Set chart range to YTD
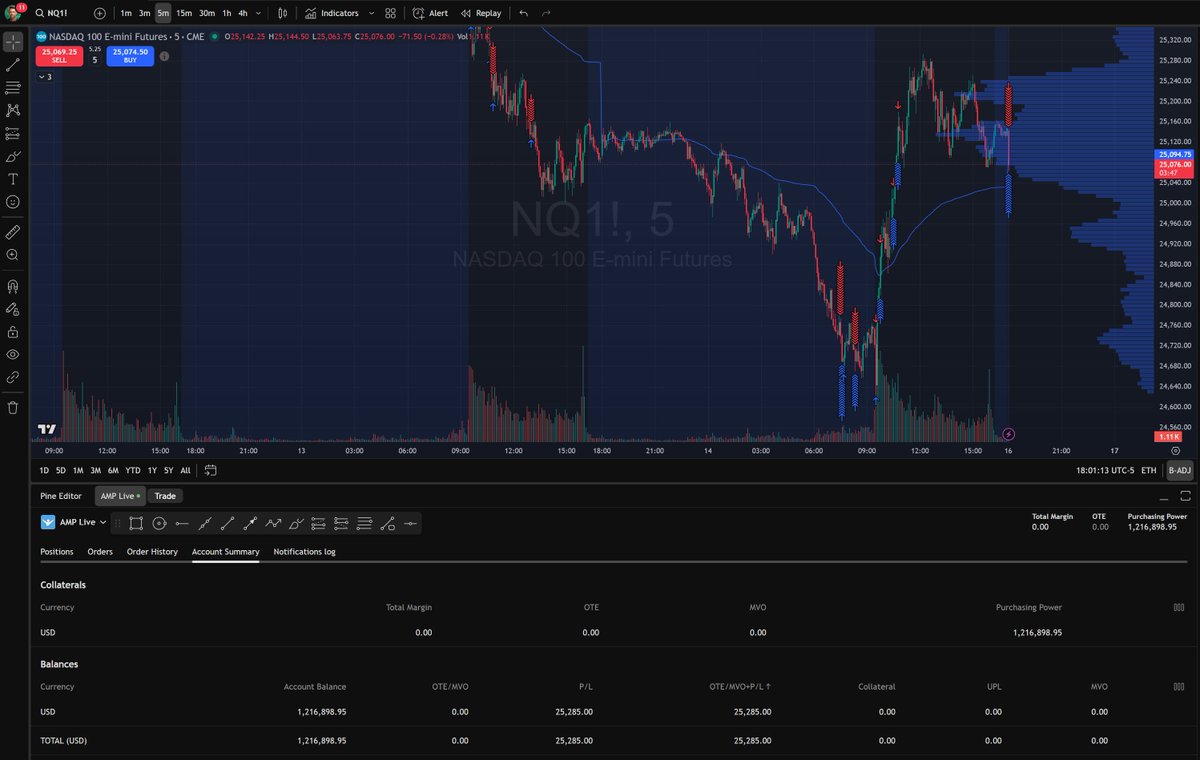 tap(132, 470)
